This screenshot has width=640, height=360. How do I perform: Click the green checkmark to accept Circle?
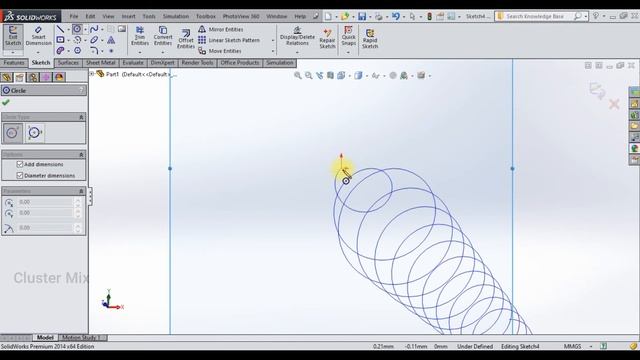pos(6,102)
